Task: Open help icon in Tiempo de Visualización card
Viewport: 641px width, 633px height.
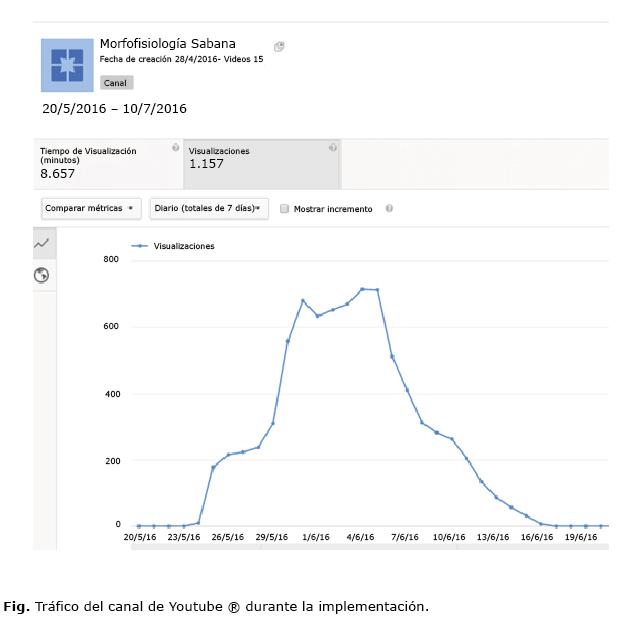Action: (175, 148)
